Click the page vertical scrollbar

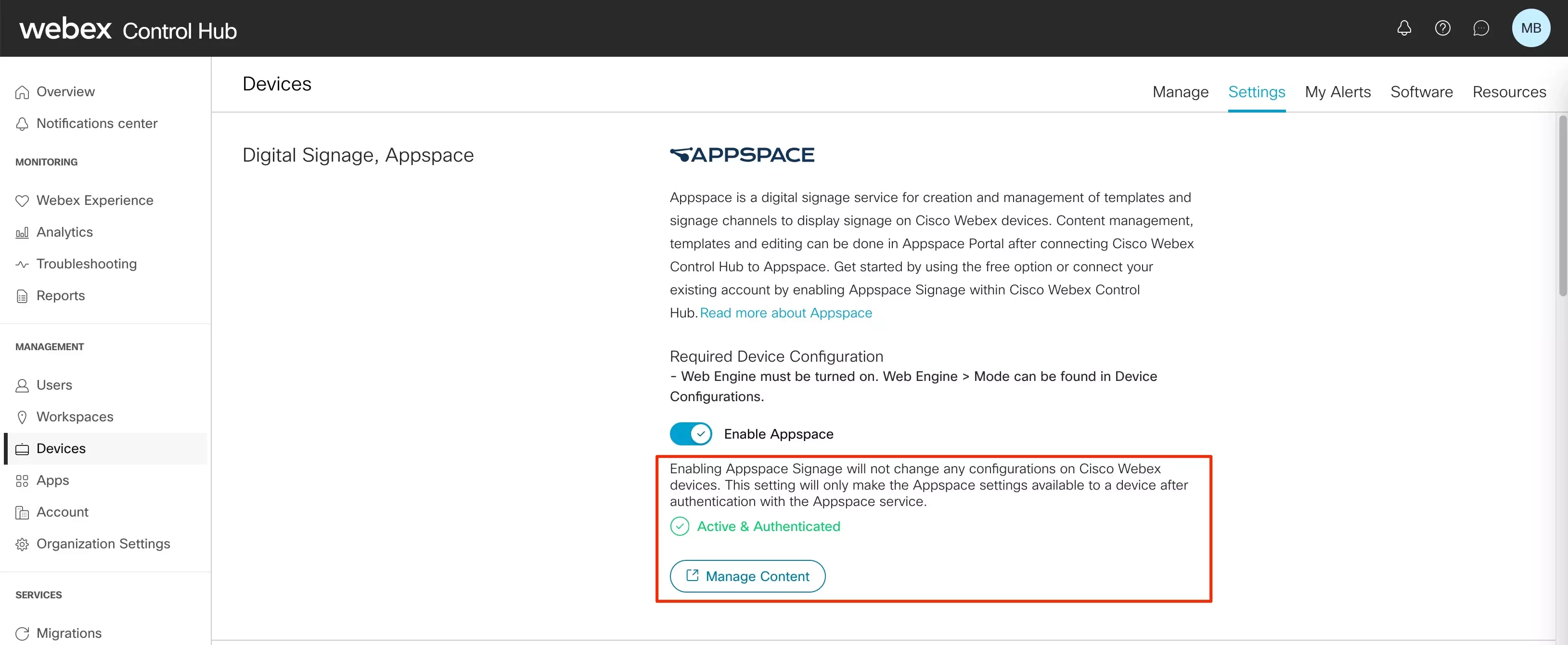pos(1562,207)
